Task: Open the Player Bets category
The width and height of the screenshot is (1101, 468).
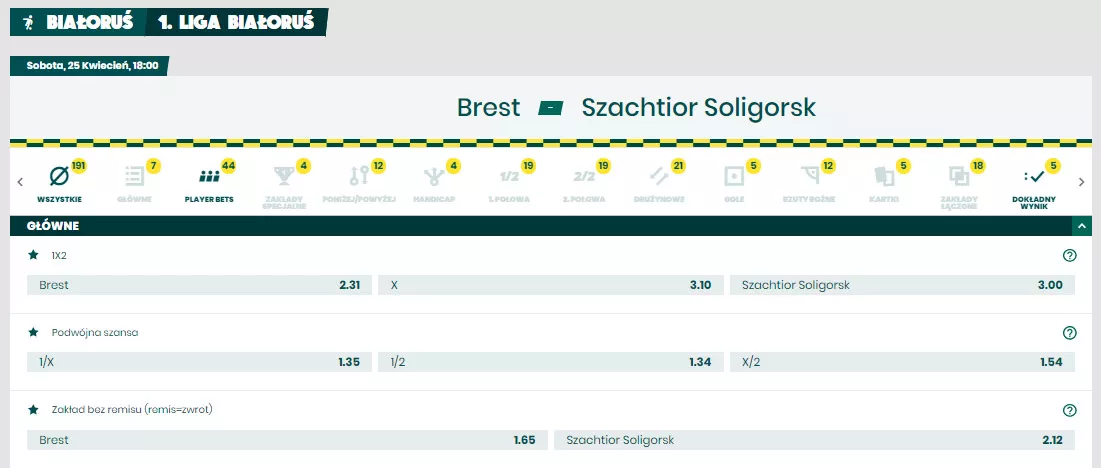Action: tap(209, 178)
